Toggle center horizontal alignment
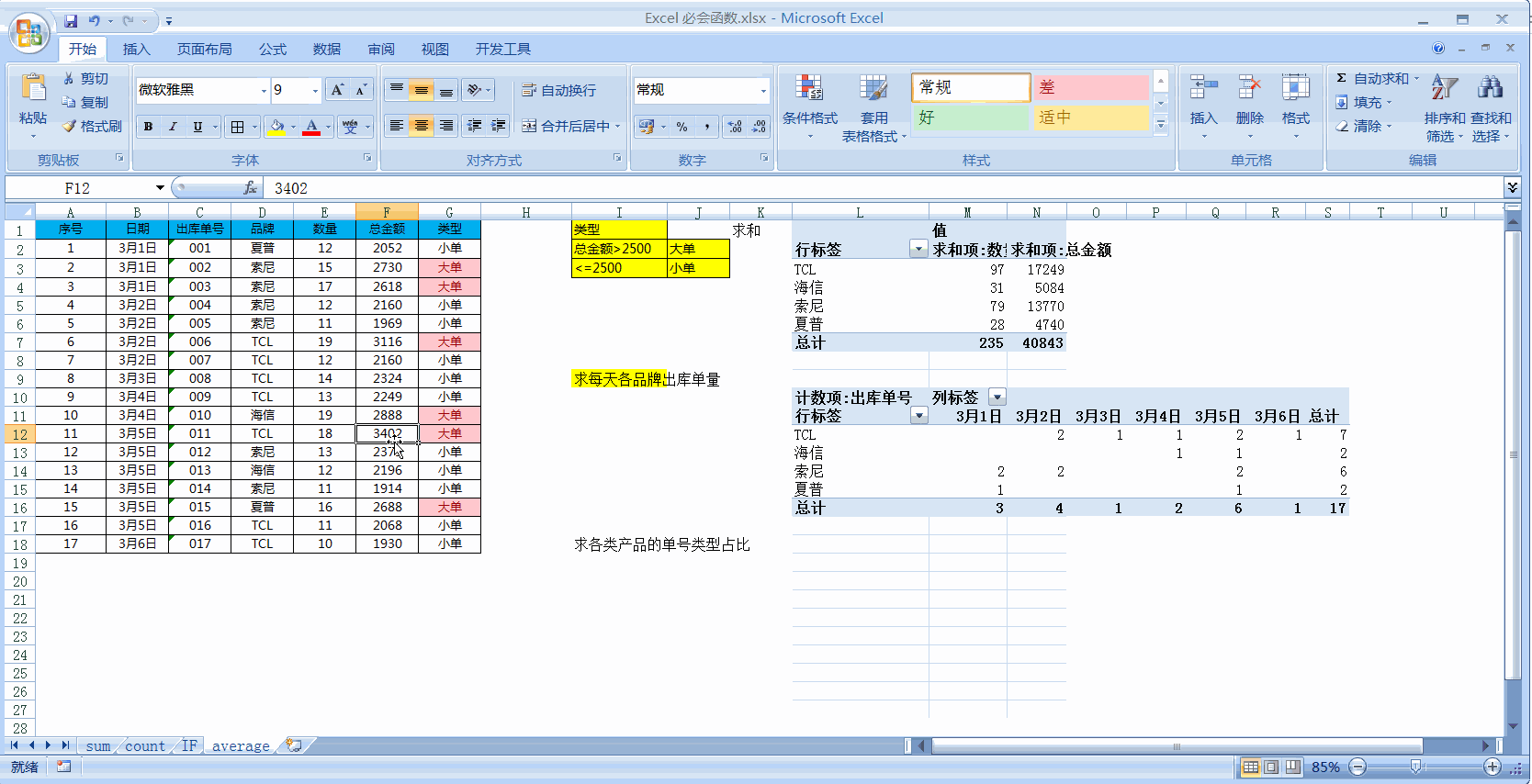The width and height of the screenshot is (1532, 784). (x=421, y=126)
